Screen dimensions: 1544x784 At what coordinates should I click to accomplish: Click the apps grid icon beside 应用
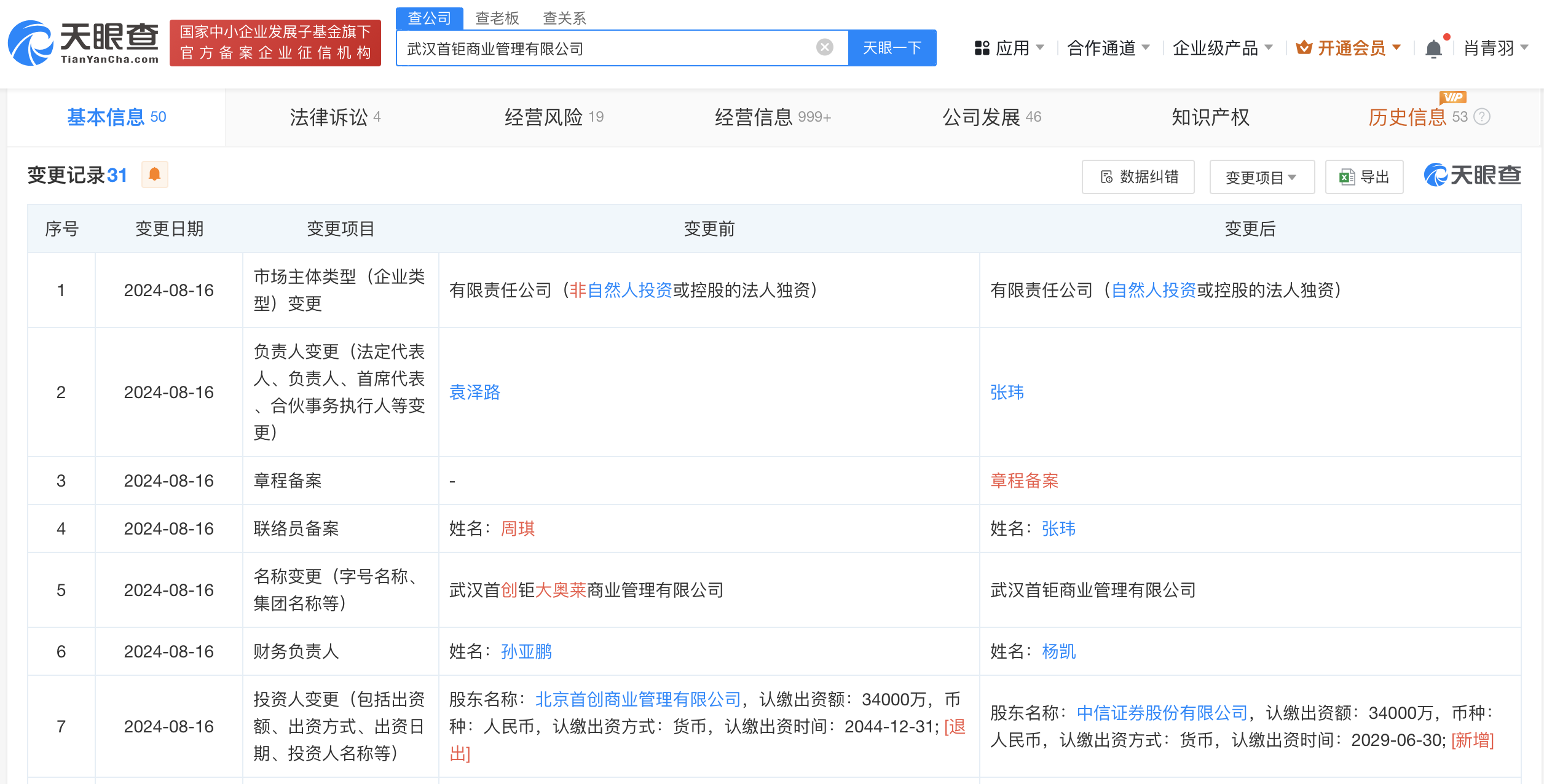coord(982,47)
